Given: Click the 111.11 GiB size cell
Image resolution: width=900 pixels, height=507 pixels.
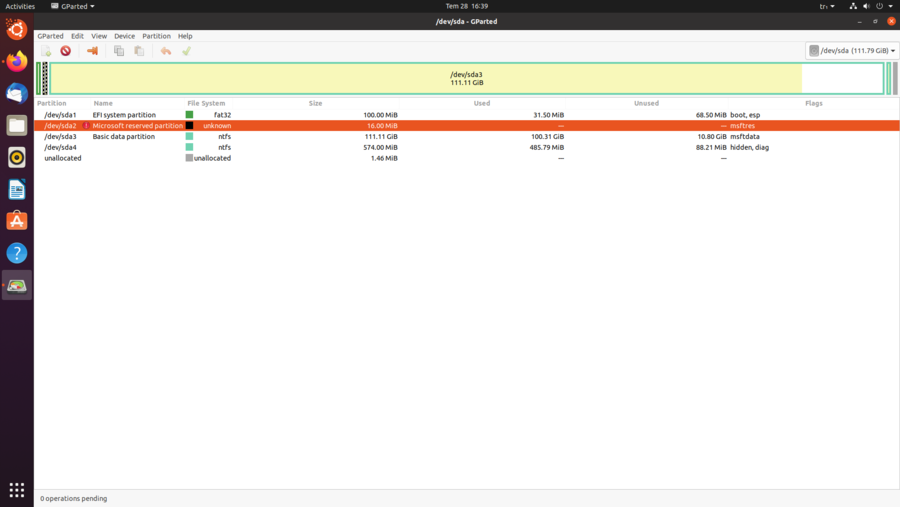Looking at the screenshot, I should point(381,137).
